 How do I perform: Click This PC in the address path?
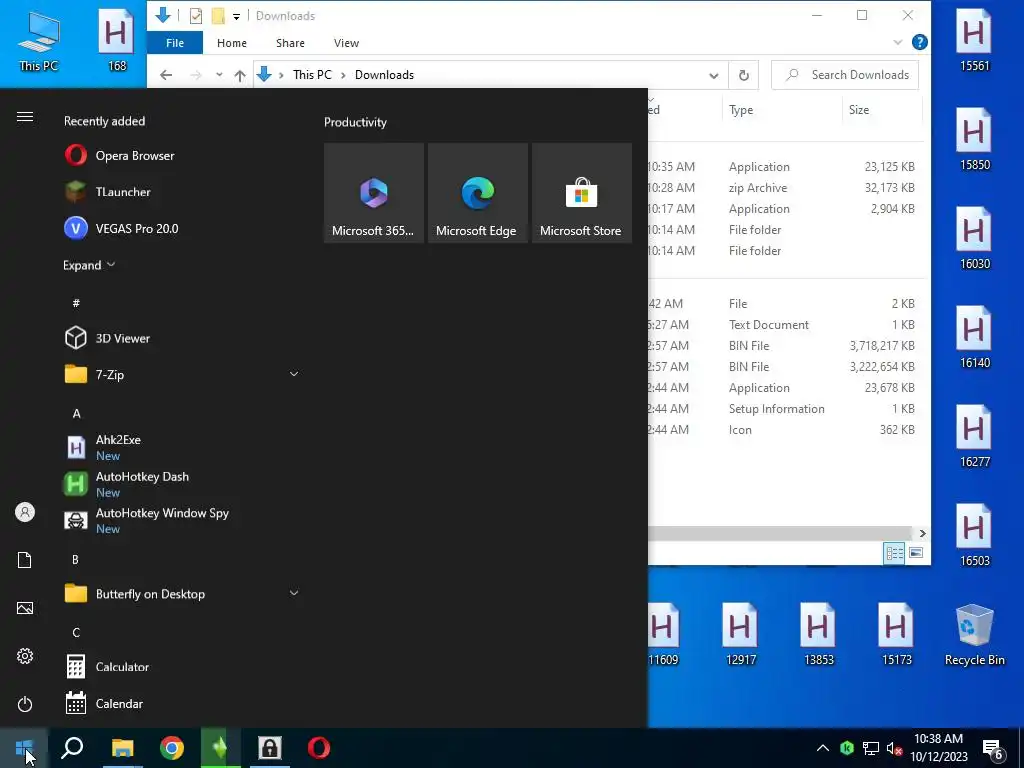coord(312,75)
